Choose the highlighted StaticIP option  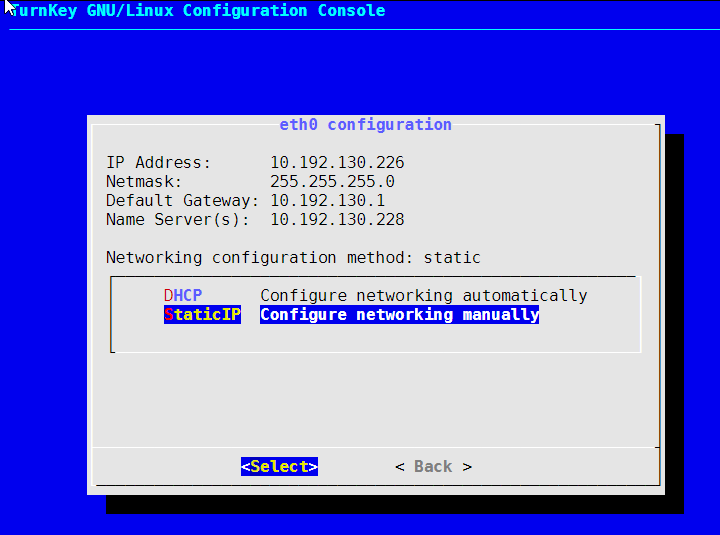tap(202, 315)
